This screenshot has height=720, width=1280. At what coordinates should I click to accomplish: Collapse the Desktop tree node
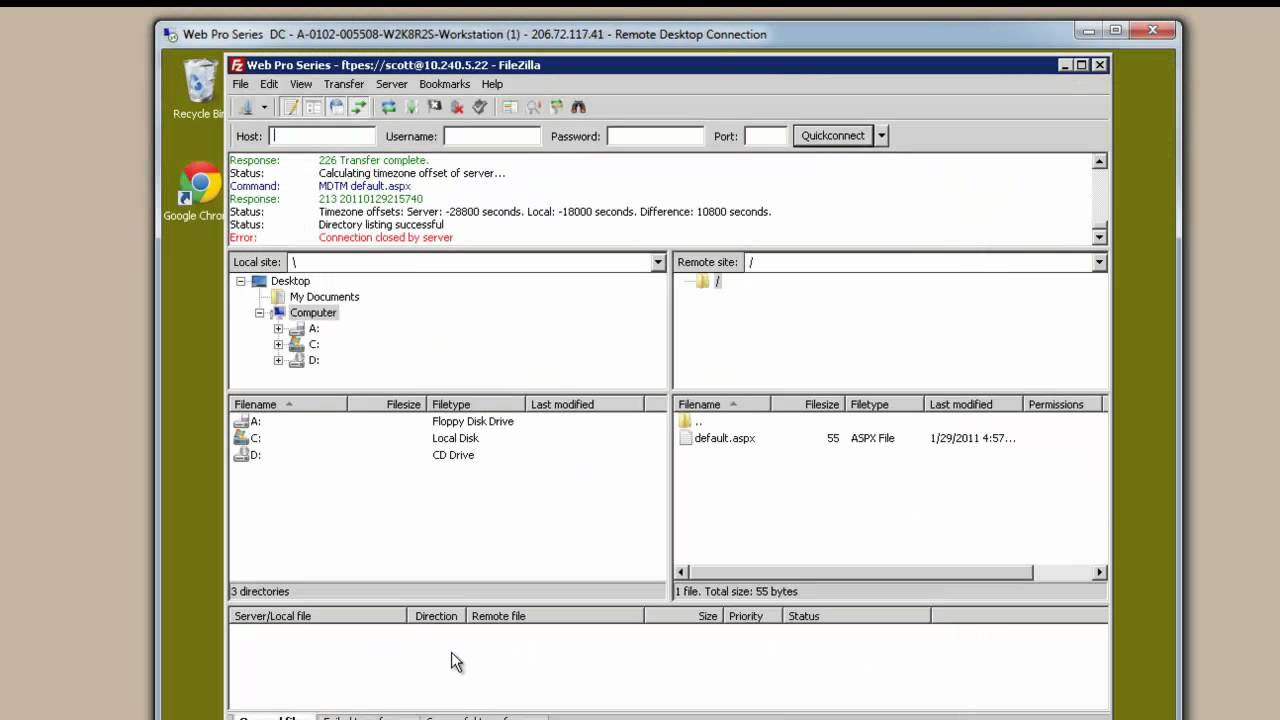(x=241, y=281)
